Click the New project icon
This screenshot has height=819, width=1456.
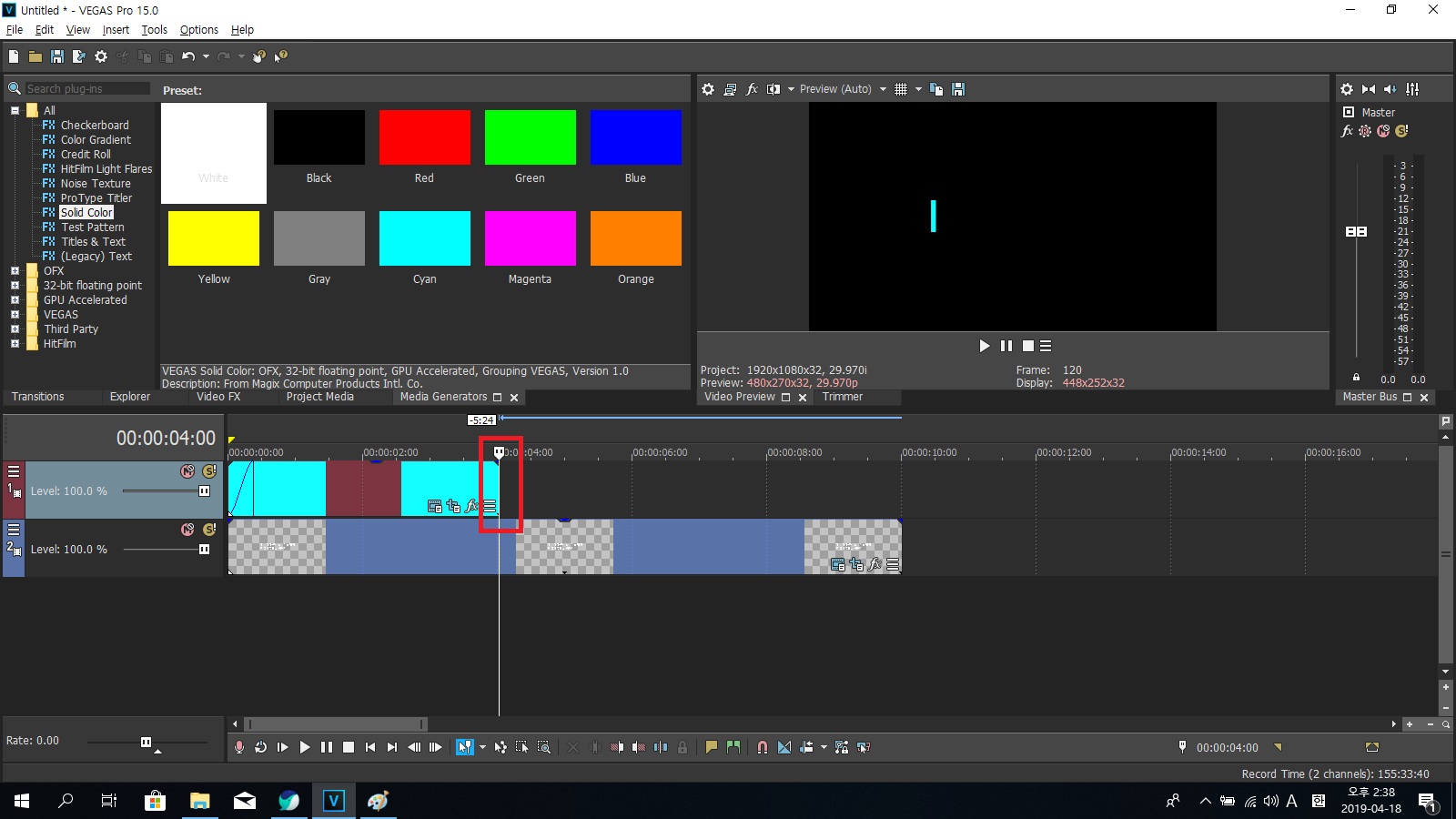[14, 56]
